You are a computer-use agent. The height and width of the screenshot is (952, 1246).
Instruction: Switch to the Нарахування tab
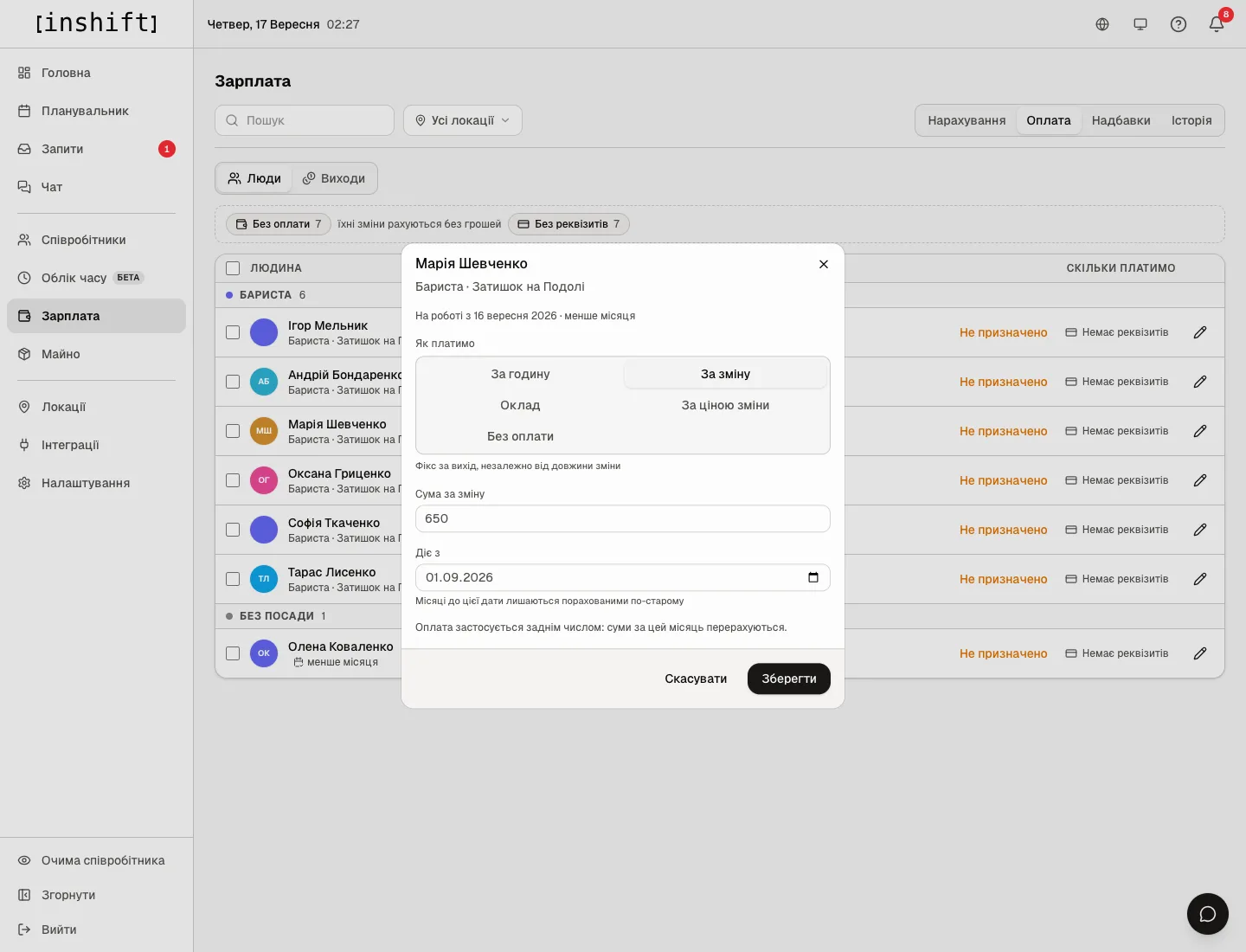(x=967, y=120)
